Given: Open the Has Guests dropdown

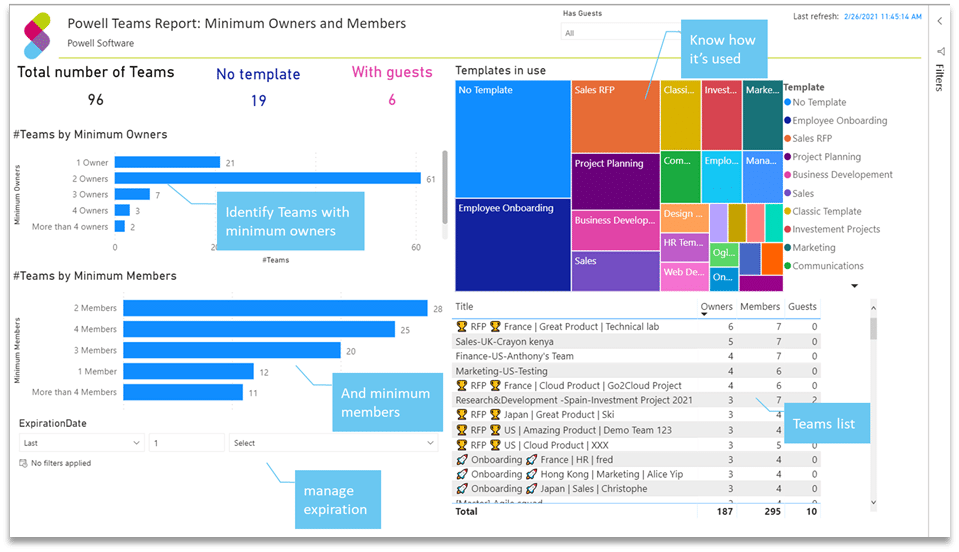Looking at the screenshot, I should [619, 33].
